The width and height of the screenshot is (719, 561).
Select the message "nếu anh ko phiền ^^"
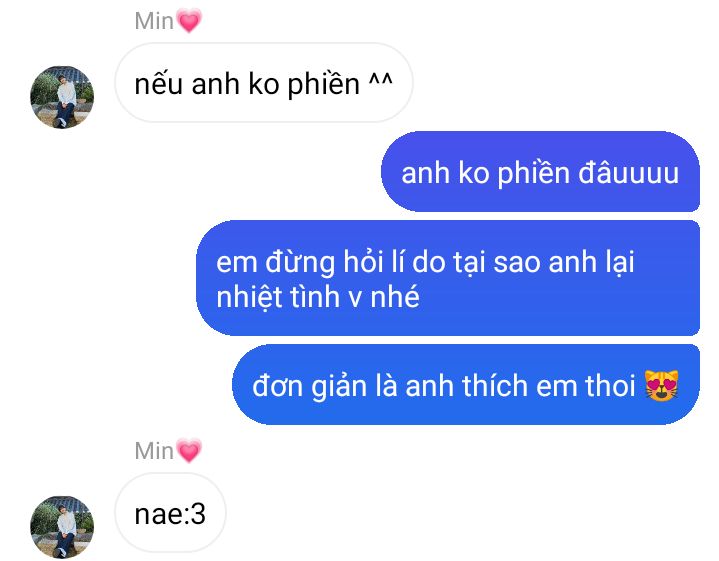click(264, 83)
